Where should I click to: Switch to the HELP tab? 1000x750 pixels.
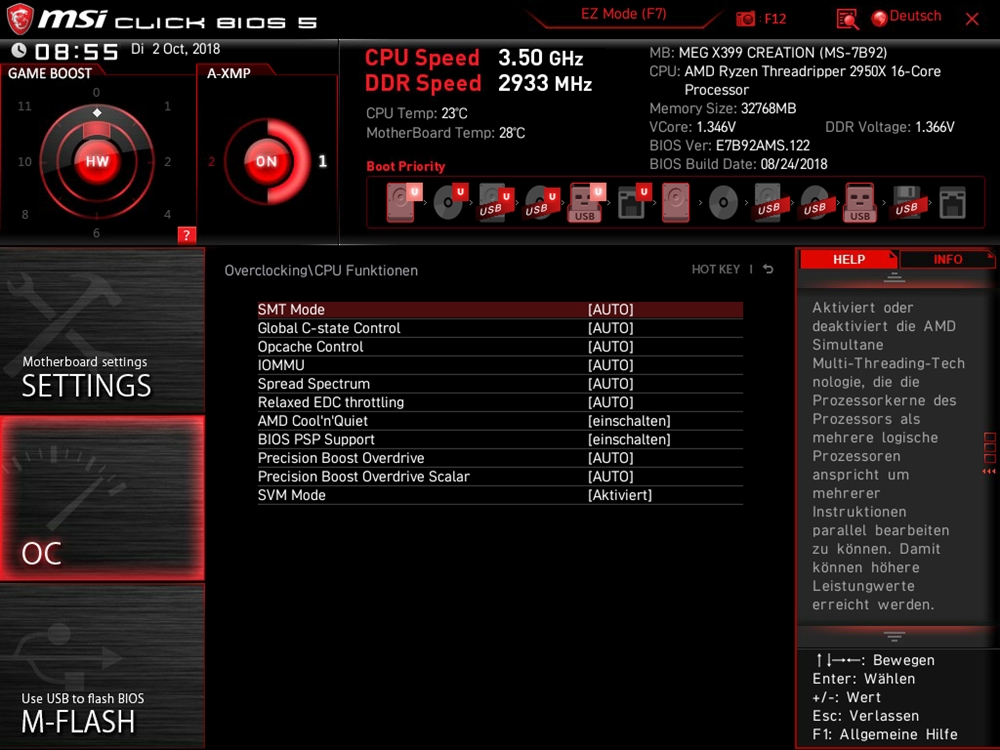click(849, 259)
